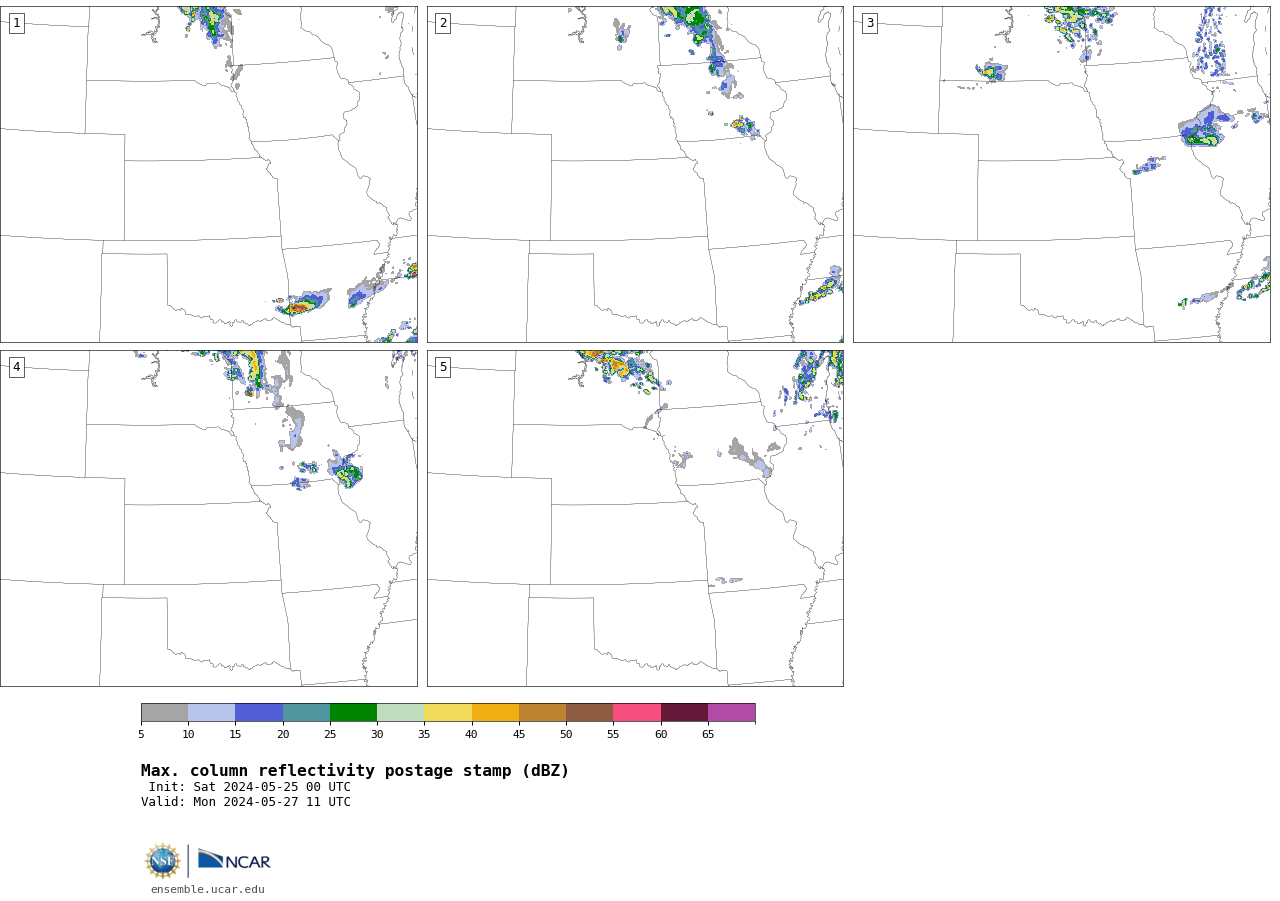Click the orange 40-45 dBZ swatch
The image size is (1280, 901).
495,712
